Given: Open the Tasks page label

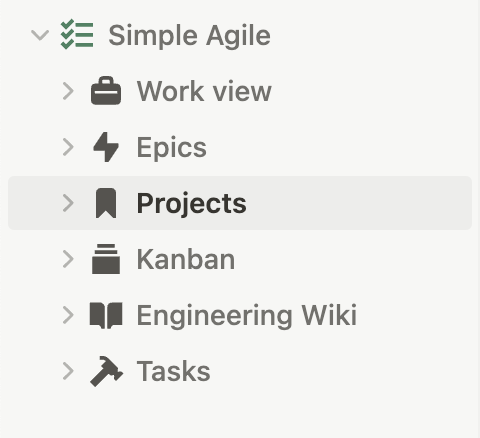Looking at the screenshot, I should pos(173,371).
